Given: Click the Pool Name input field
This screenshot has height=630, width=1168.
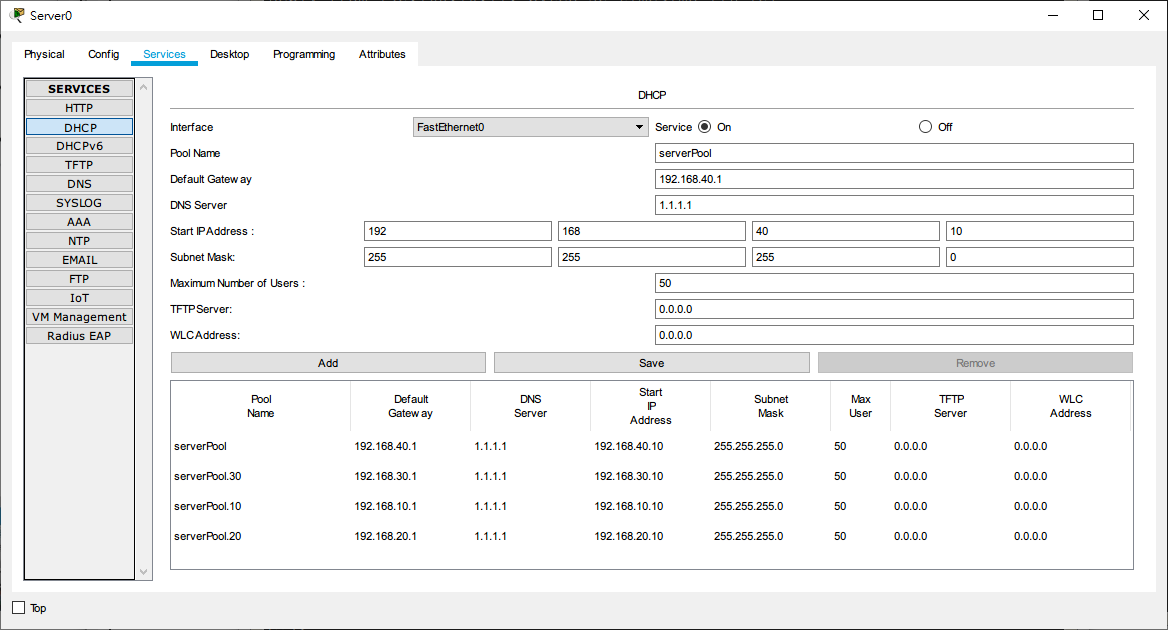Looking at the screenshot, I should click(x=893, y=153).
